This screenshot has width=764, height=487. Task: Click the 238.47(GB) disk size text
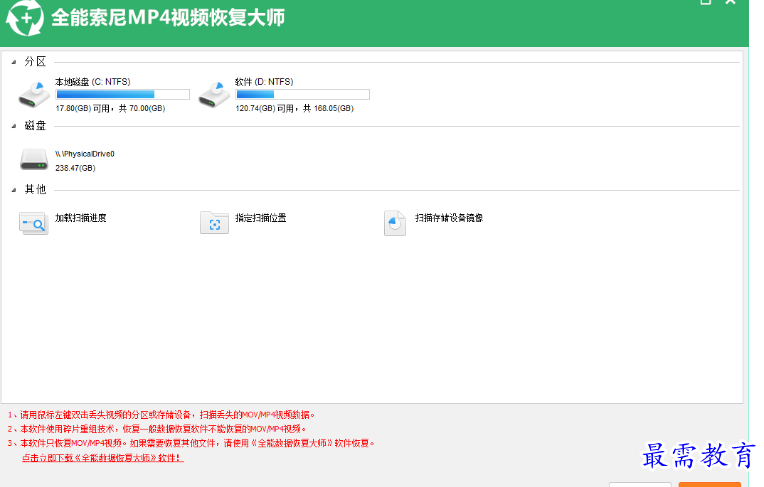coord(76,168)
